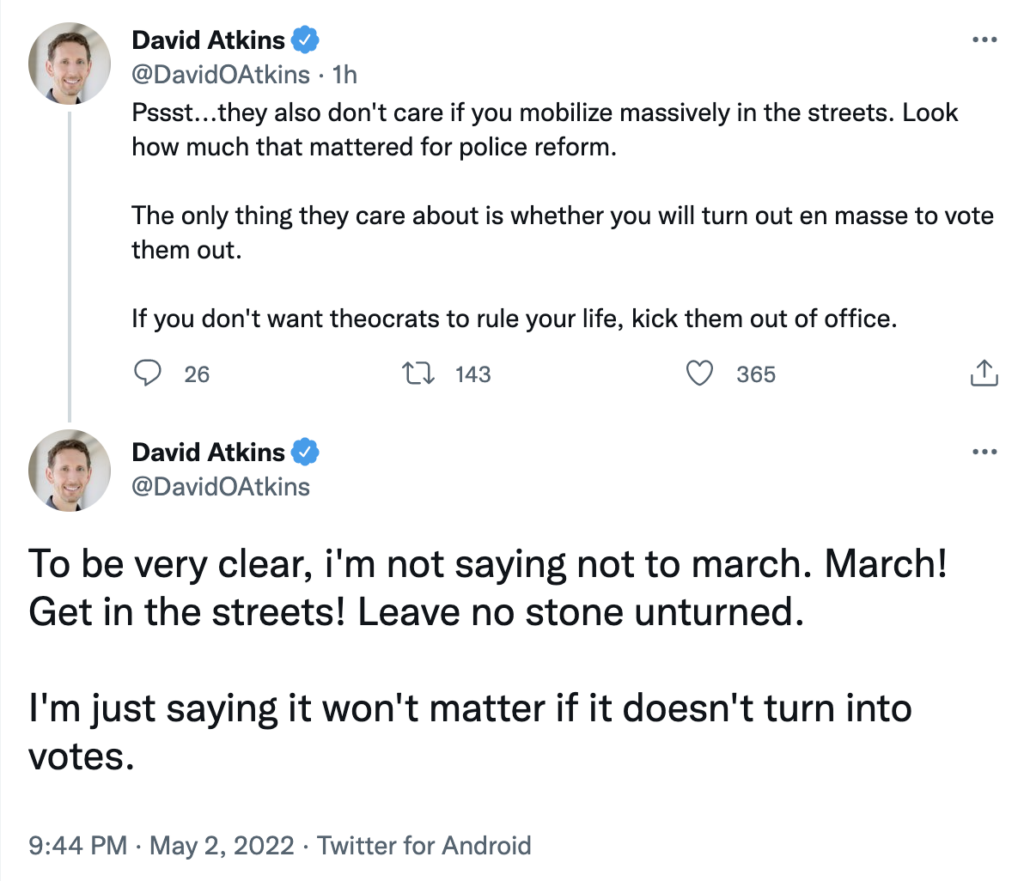Click David Atkins name on second tweet
Image resolution: width=1024 pixels, height=881 pixels.
click(208, 452)
